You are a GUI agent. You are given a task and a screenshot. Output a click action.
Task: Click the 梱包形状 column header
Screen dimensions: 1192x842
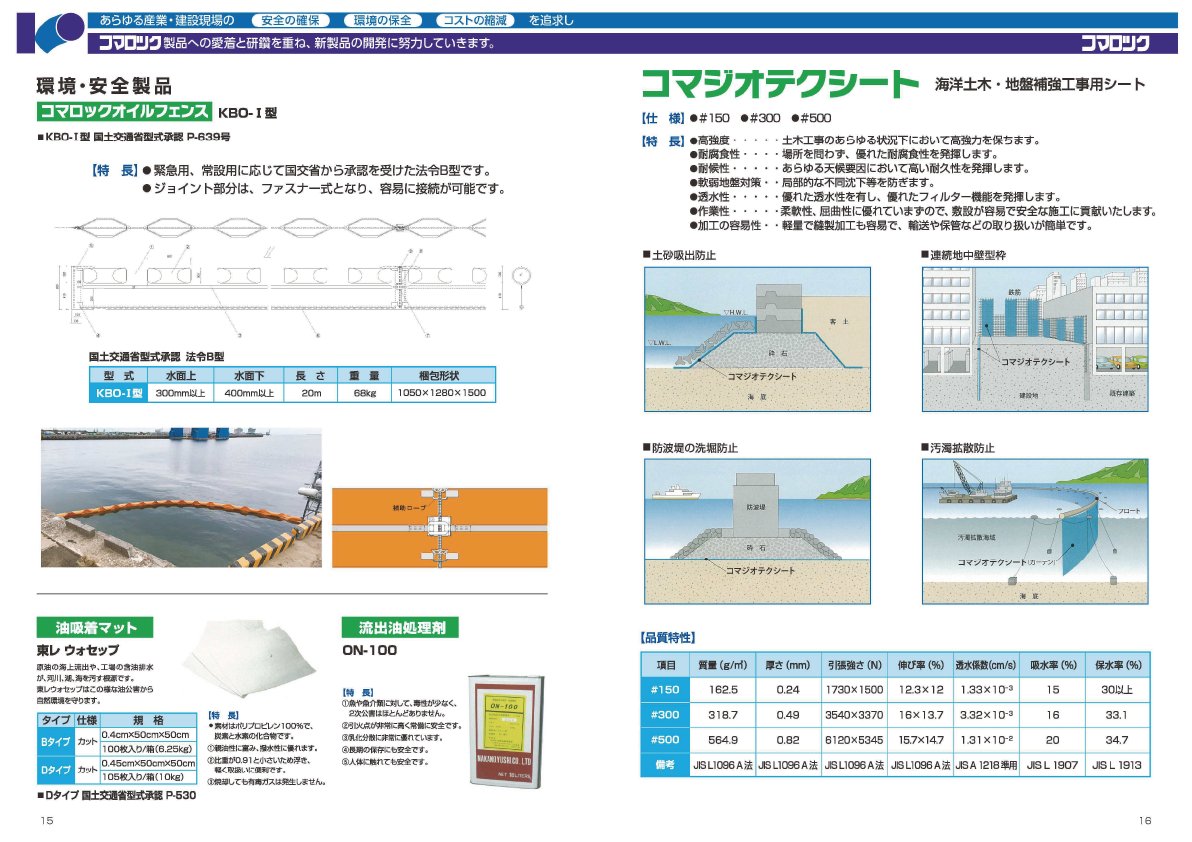pyautogui.click(x=442, y=375)
